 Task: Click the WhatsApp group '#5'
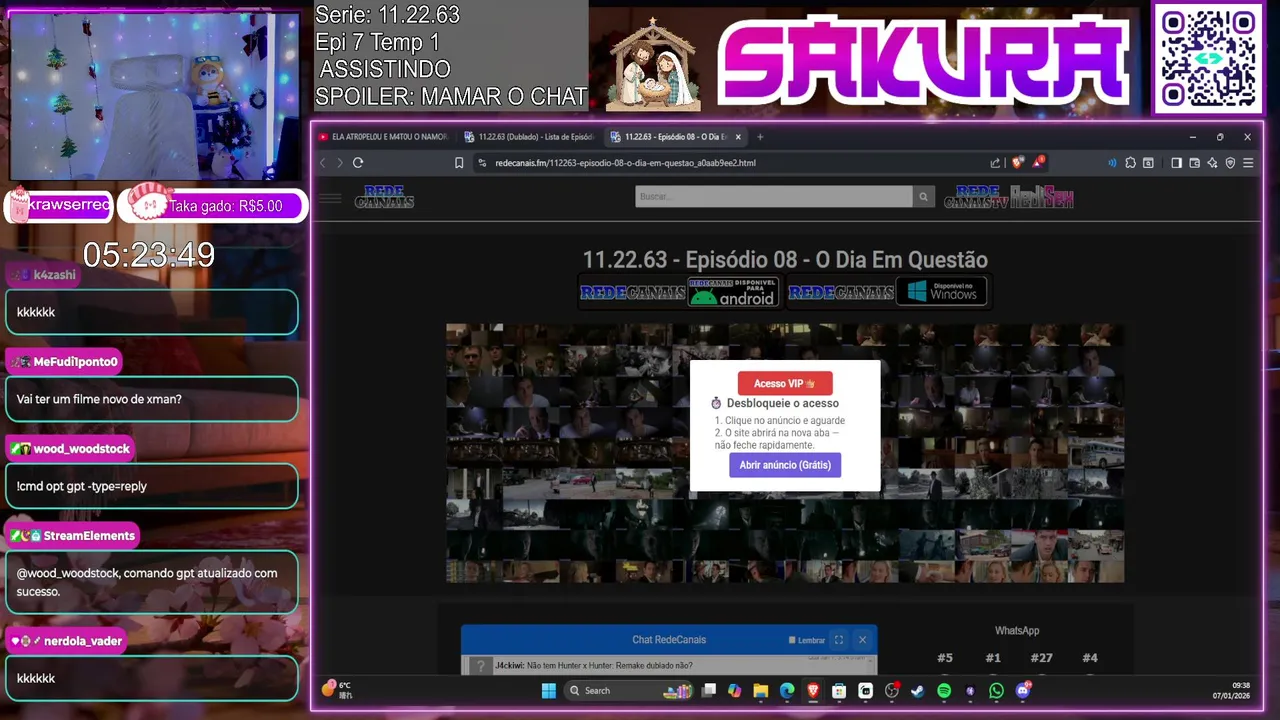(945, 658)
